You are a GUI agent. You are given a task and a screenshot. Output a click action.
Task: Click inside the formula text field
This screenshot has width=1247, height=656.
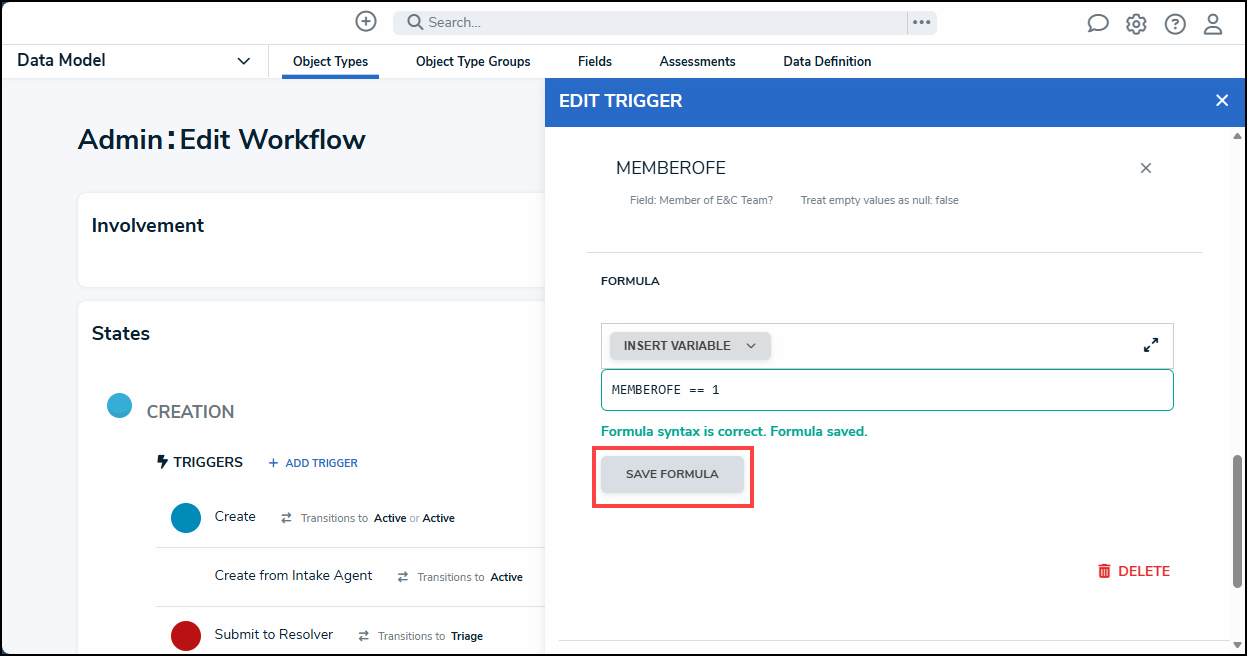pos(887,390)
